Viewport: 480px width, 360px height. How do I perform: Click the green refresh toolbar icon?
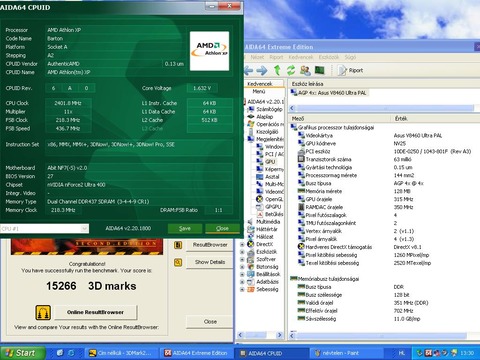coord(291,70)
